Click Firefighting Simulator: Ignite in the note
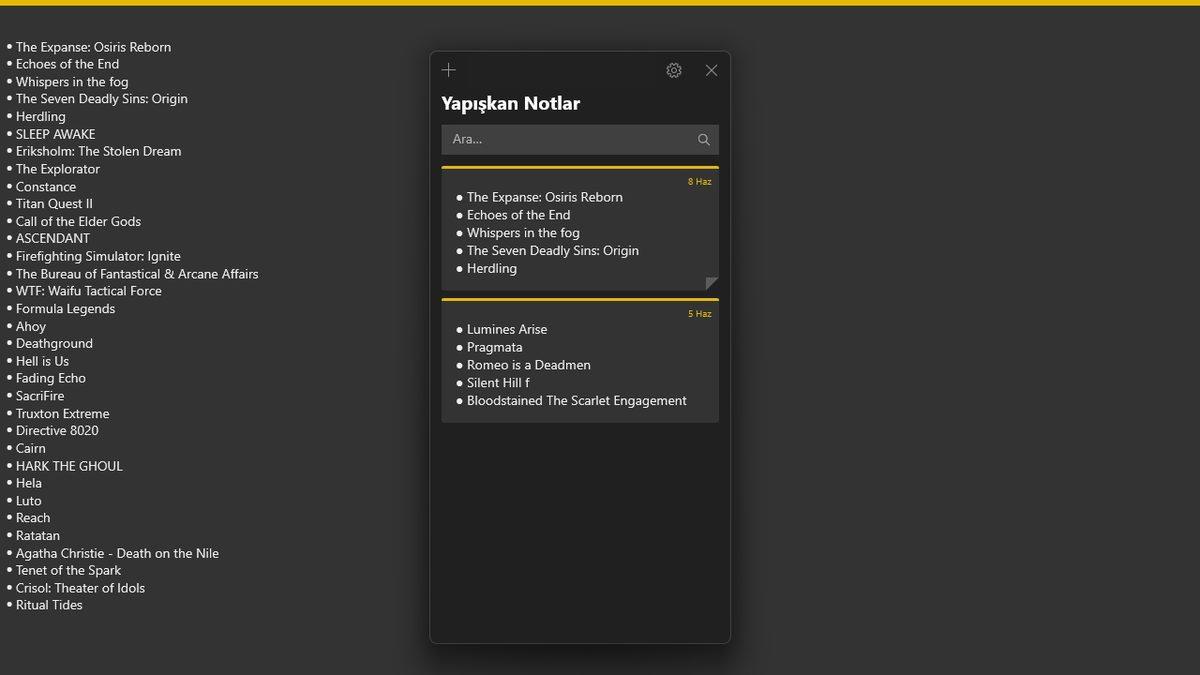 click(x=98, y=256)
